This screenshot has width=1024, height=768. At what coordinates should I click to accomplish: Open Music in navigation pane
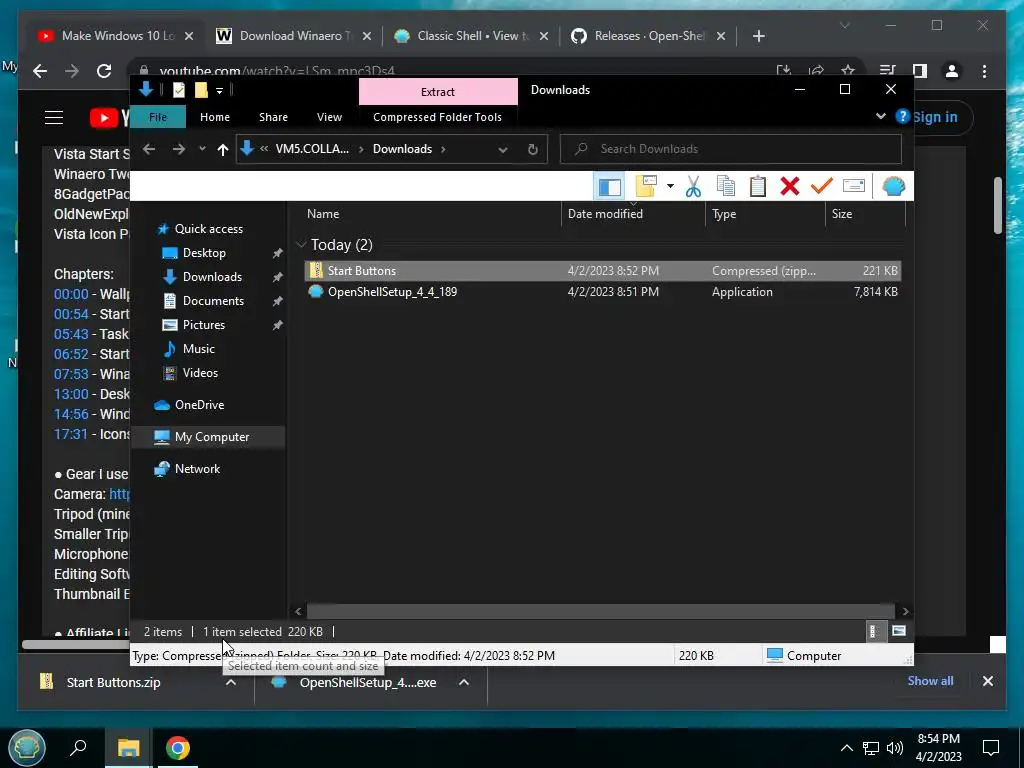pyautogui.click(x=199, y=349)
